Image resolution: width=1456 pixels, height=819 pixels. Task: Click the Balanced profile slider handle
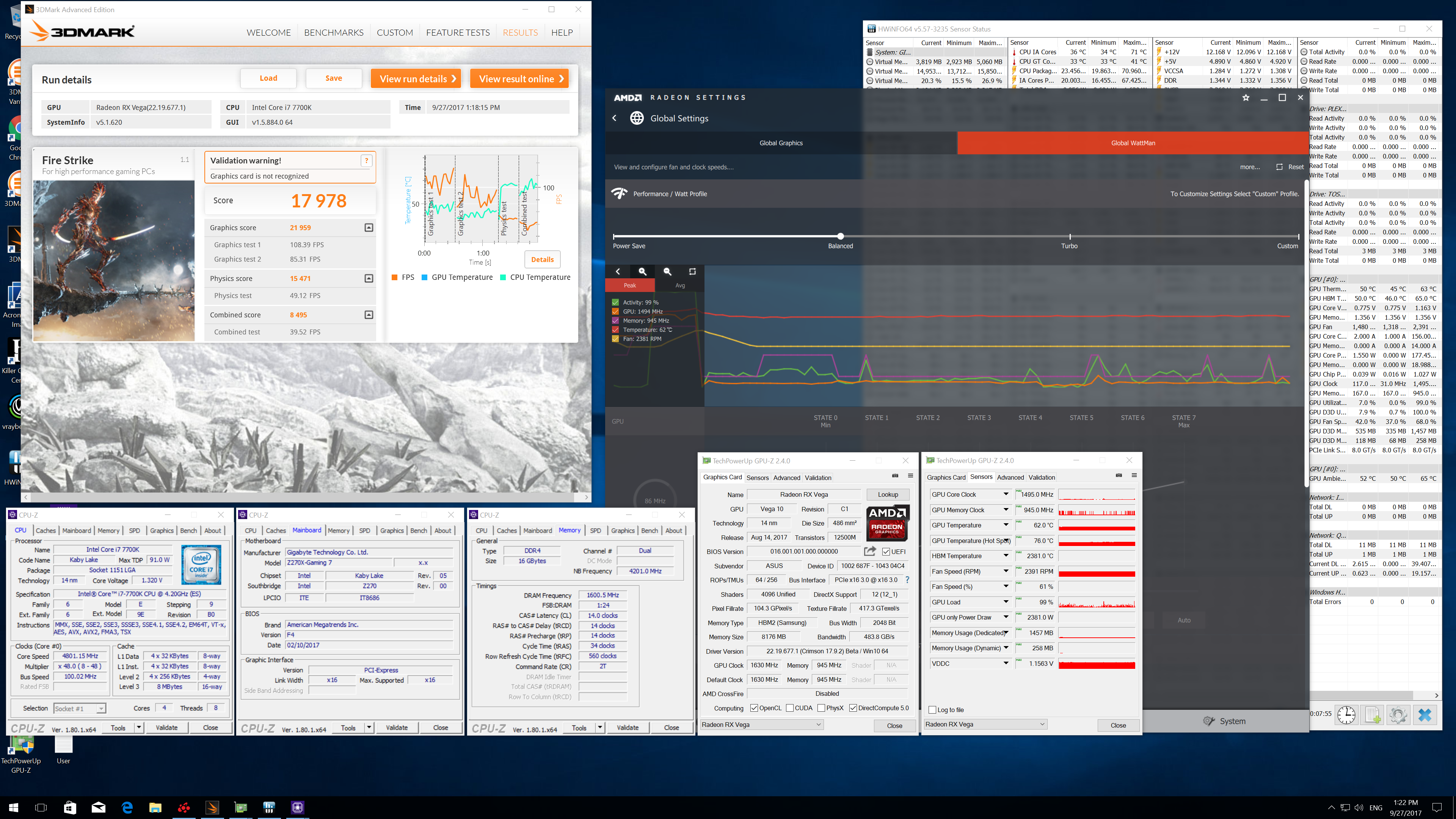tap(841, 236)
